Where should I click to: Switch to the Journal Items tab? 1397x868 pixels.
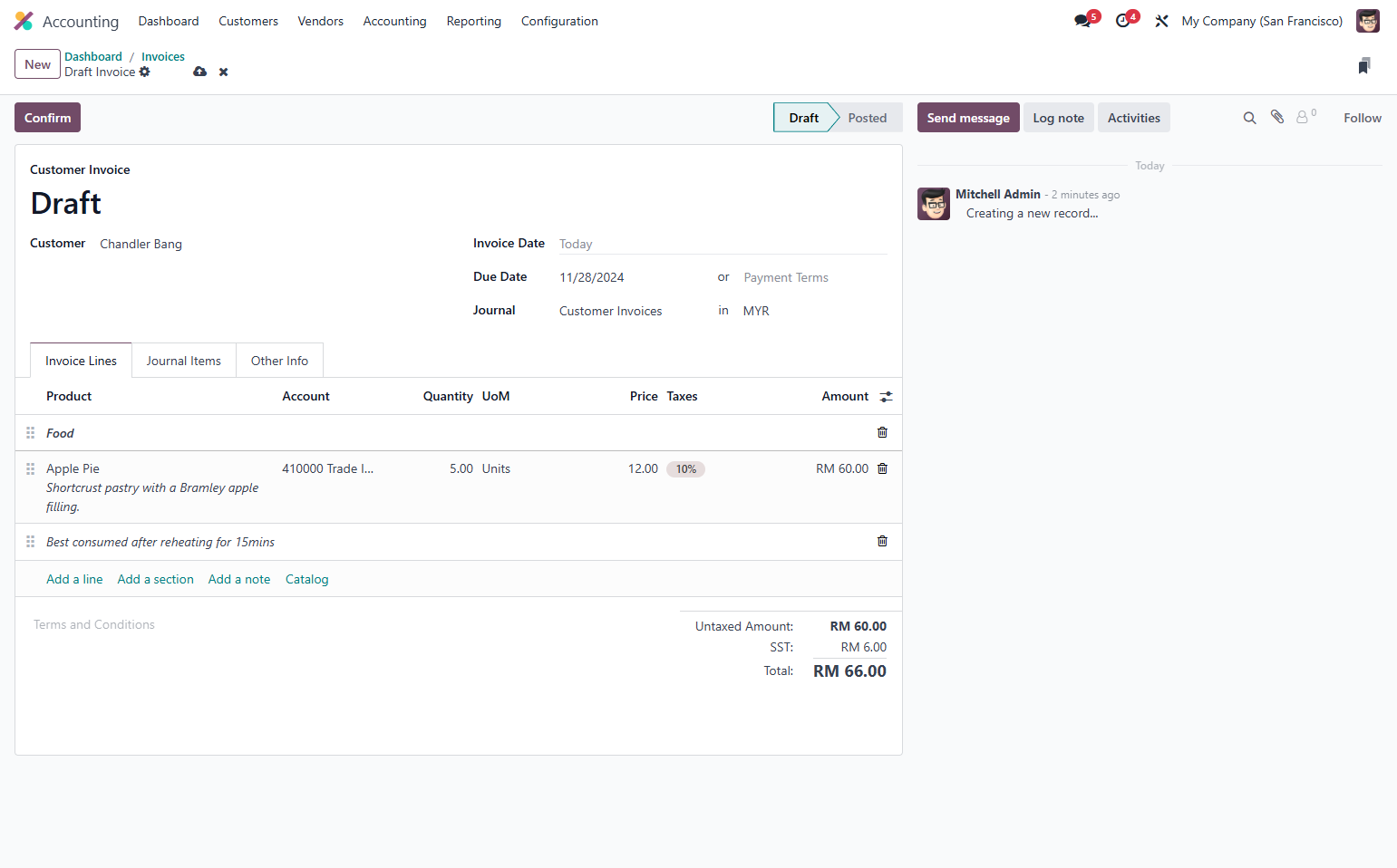tap(184, 361)
